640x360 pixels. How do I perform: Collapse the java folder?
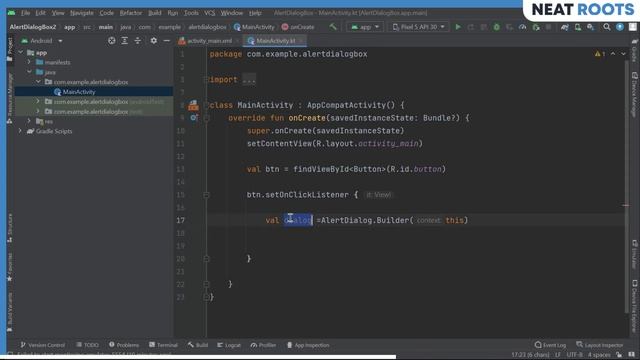pos(29,72)
